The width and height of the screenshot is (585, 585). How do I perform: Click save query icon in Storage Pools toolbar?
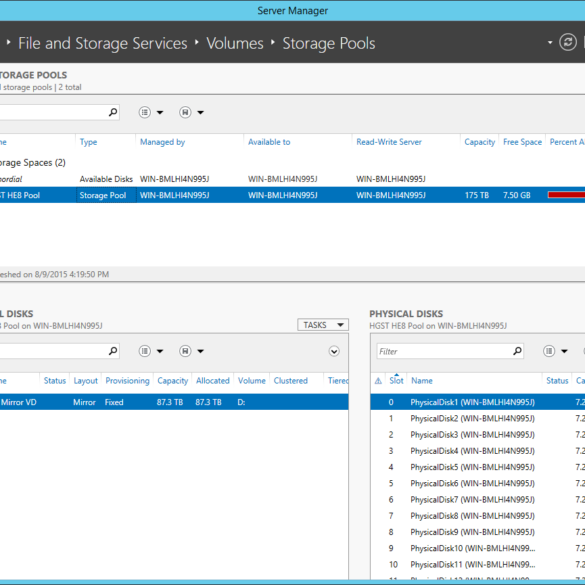pyautogui.click(x=185, y=112)
